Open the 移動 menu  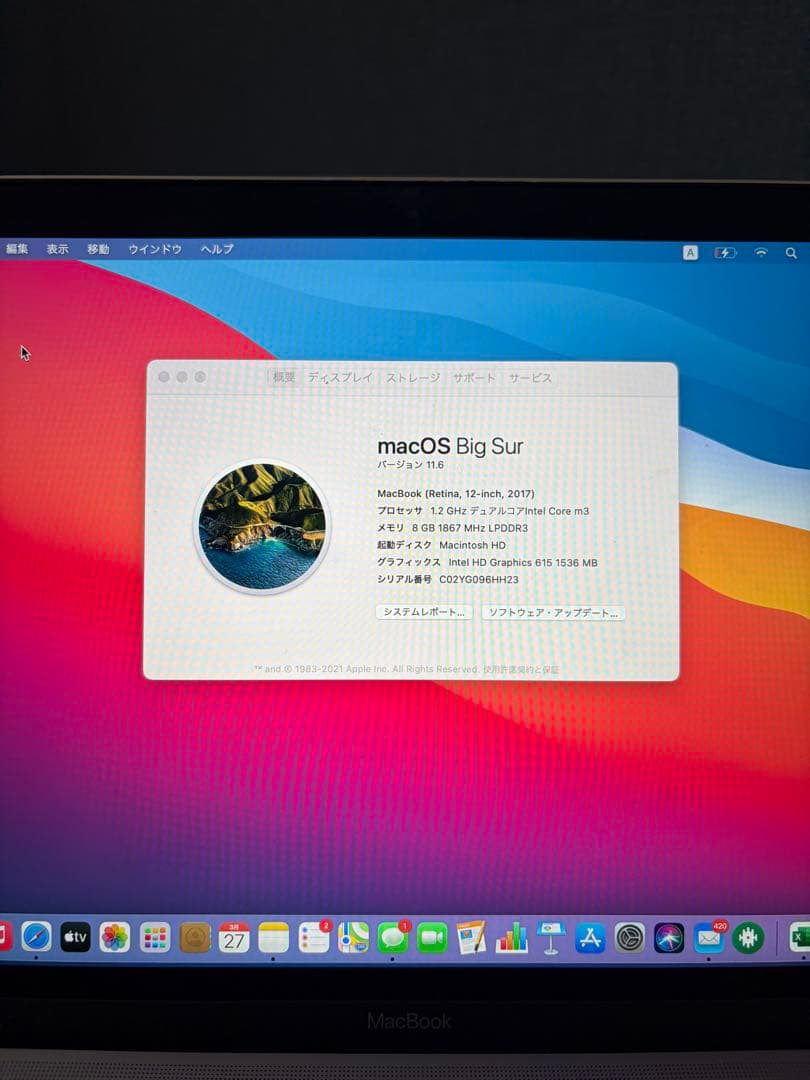(98, 249)
